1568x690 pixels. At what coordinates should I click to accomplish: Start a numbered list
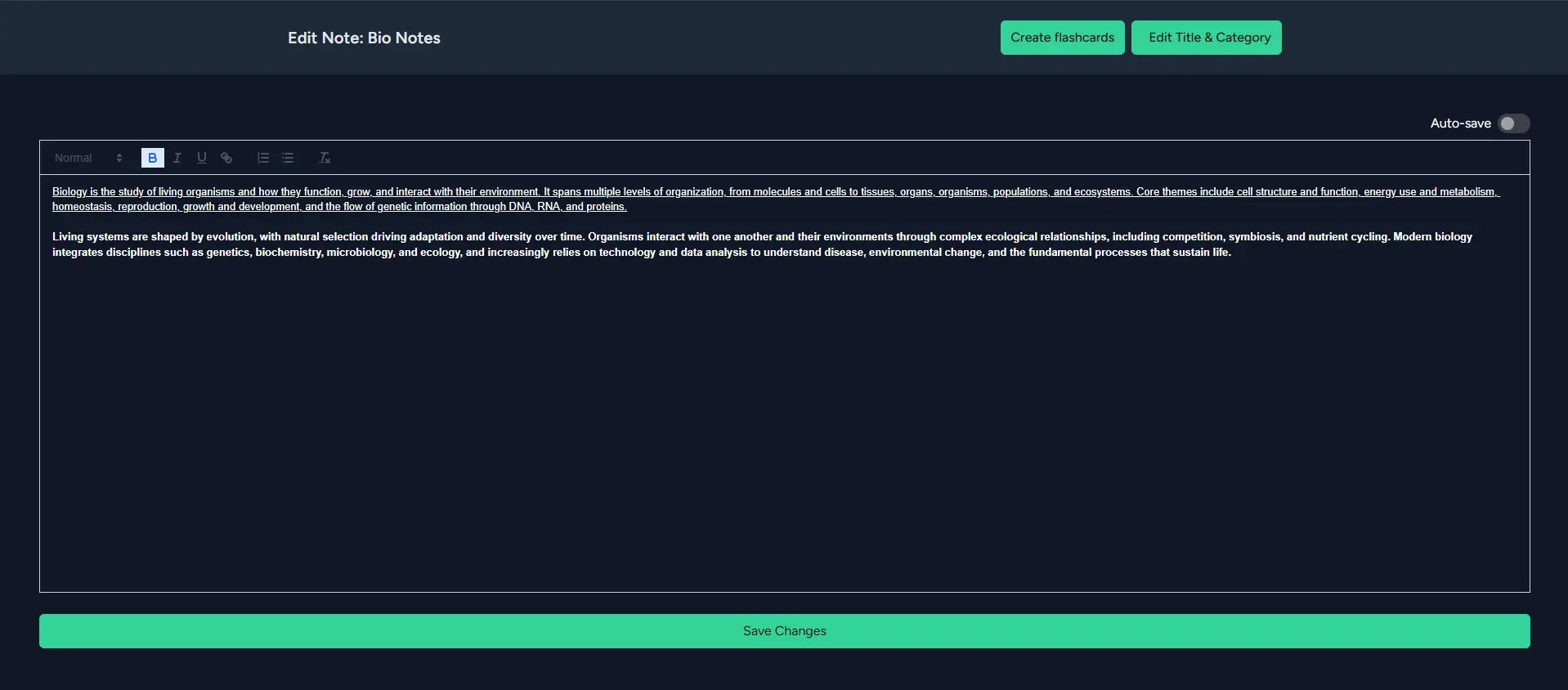tap(262, 158)
